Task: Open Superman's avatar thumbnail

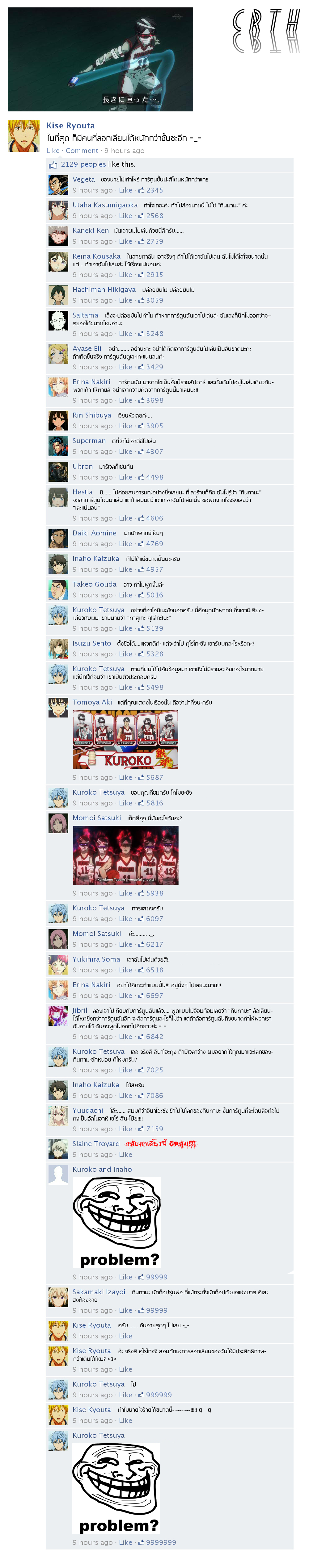Action: pos(58,446)
